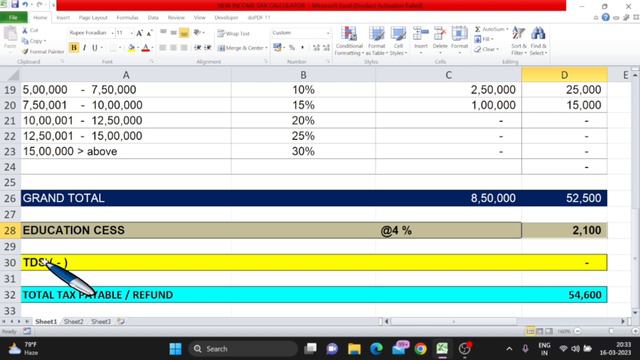This screenshot has width=640, height=360.
Task: Apply font color to text
Action: (146, 48)
